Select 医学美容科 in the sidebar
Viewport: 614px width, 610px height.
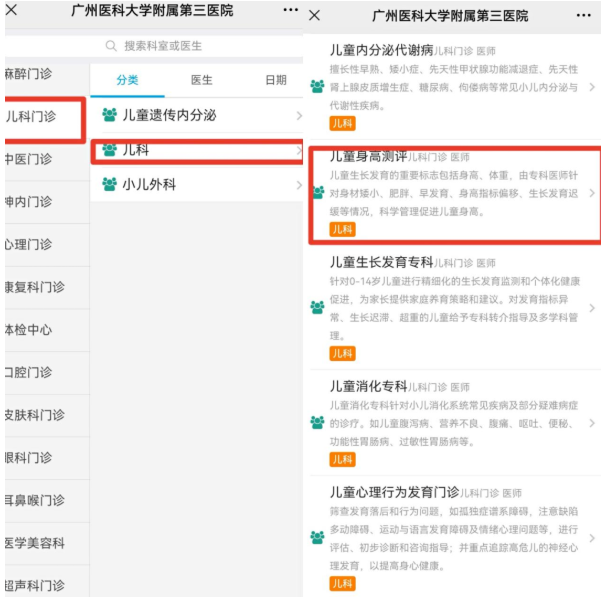point(34,543)
